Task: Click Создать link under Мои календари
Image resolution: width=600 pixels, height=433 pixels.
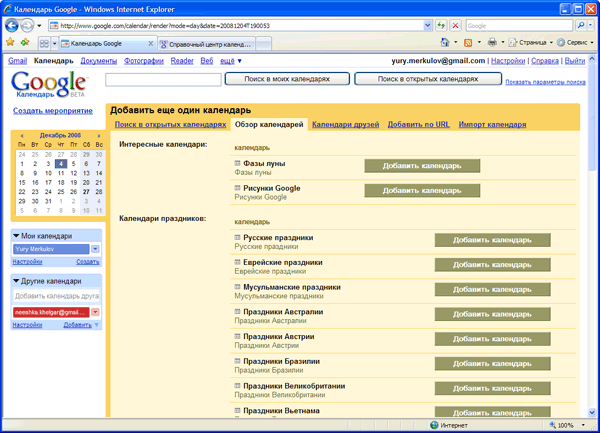Action: 88,262
